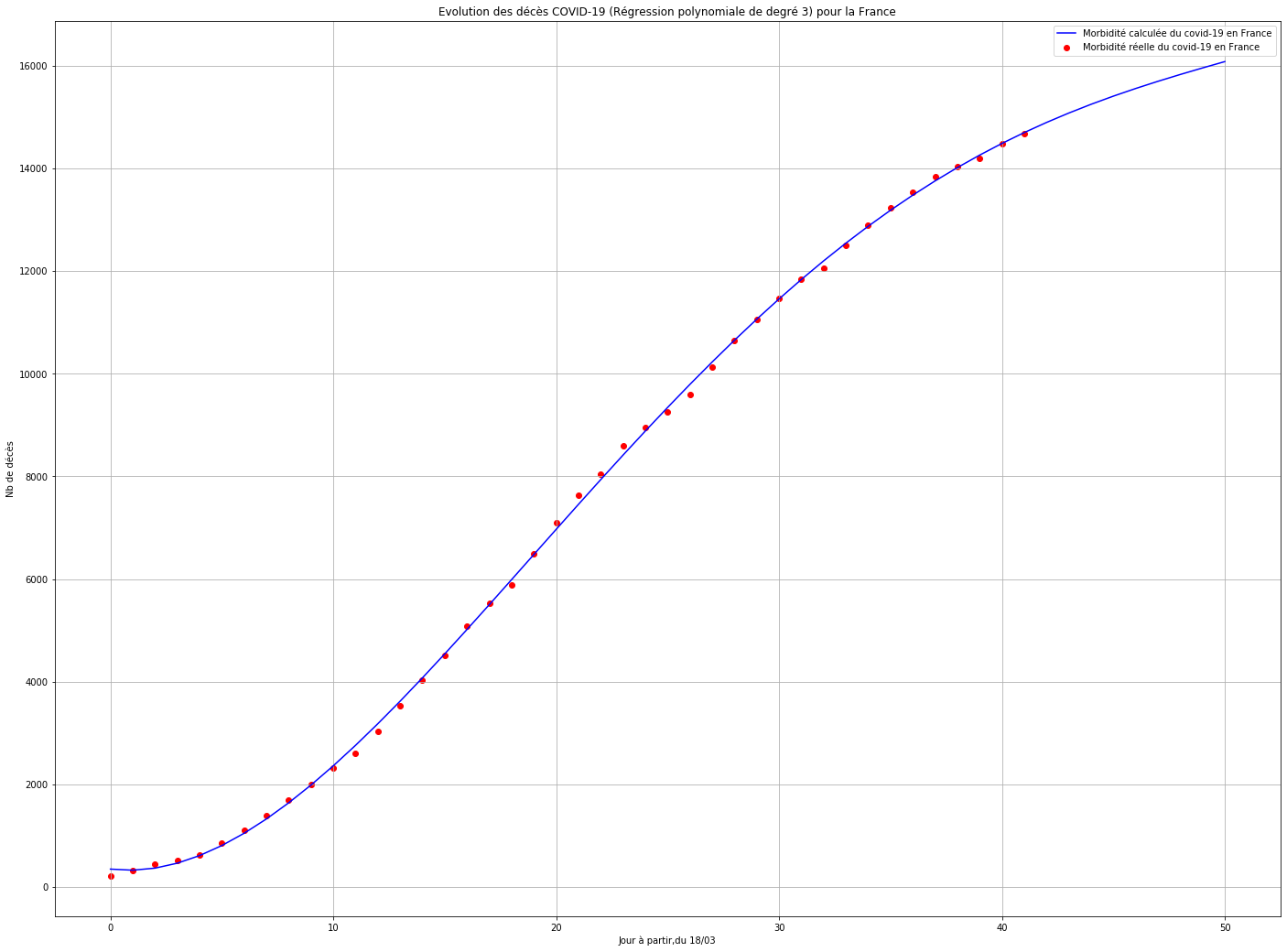This screenshot has width=1287, height=952.
Task: Click the blue line legend sample
Action: pyautogui.click(x=1067, y=34)
